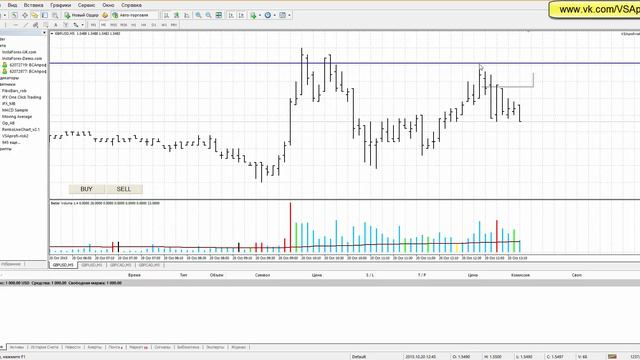The image size is (640, 360).
Task: Select the horizontal line drawing tool
Action: [16, 25]
